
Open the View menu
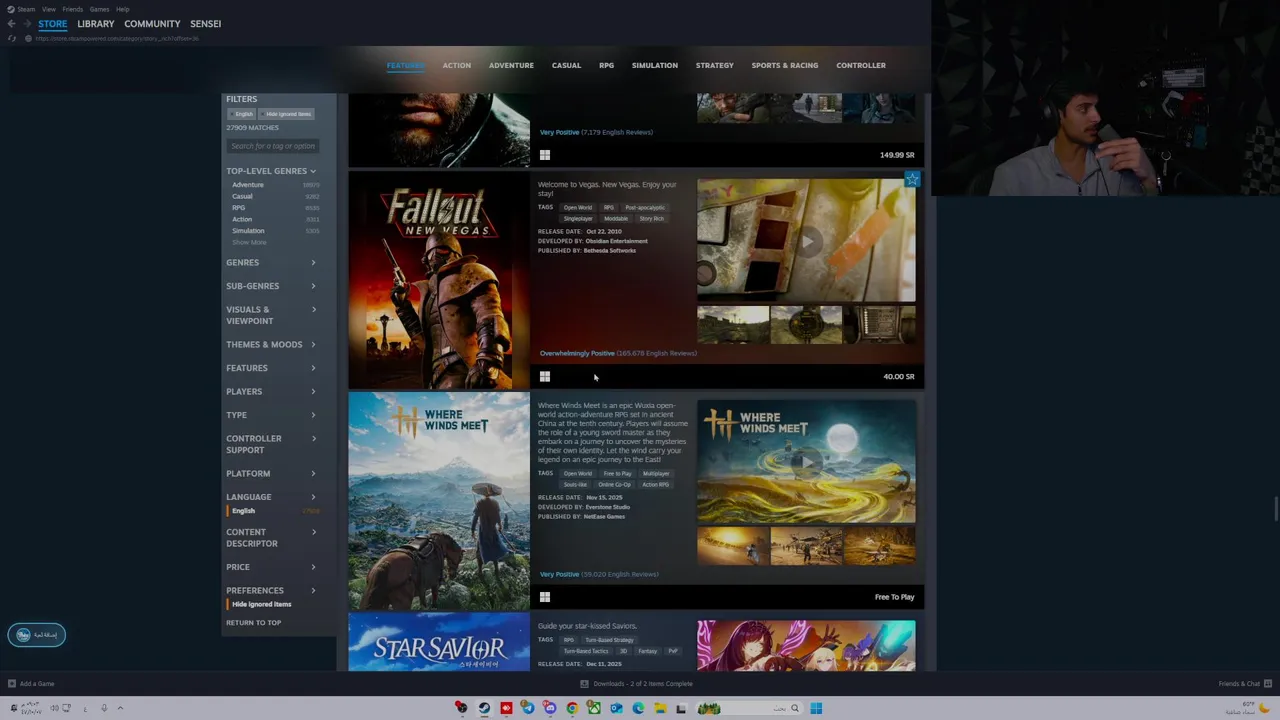(48, 9)
